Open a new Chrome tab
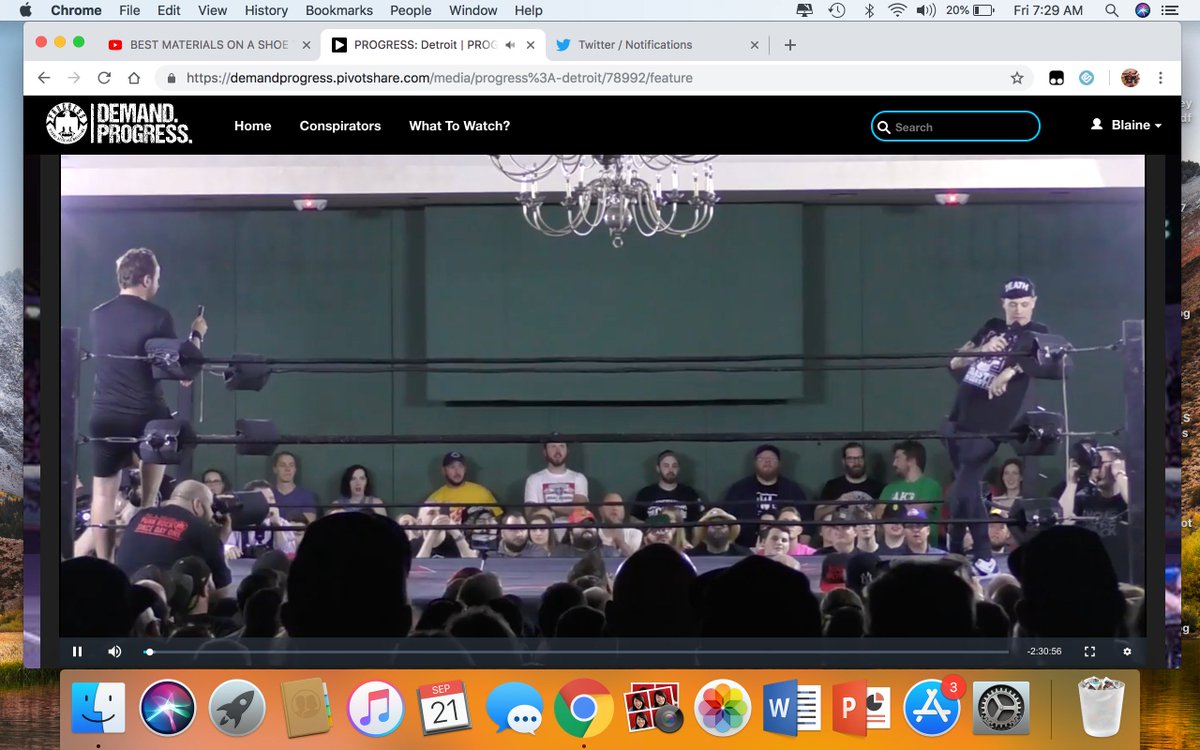 point(790,45)
